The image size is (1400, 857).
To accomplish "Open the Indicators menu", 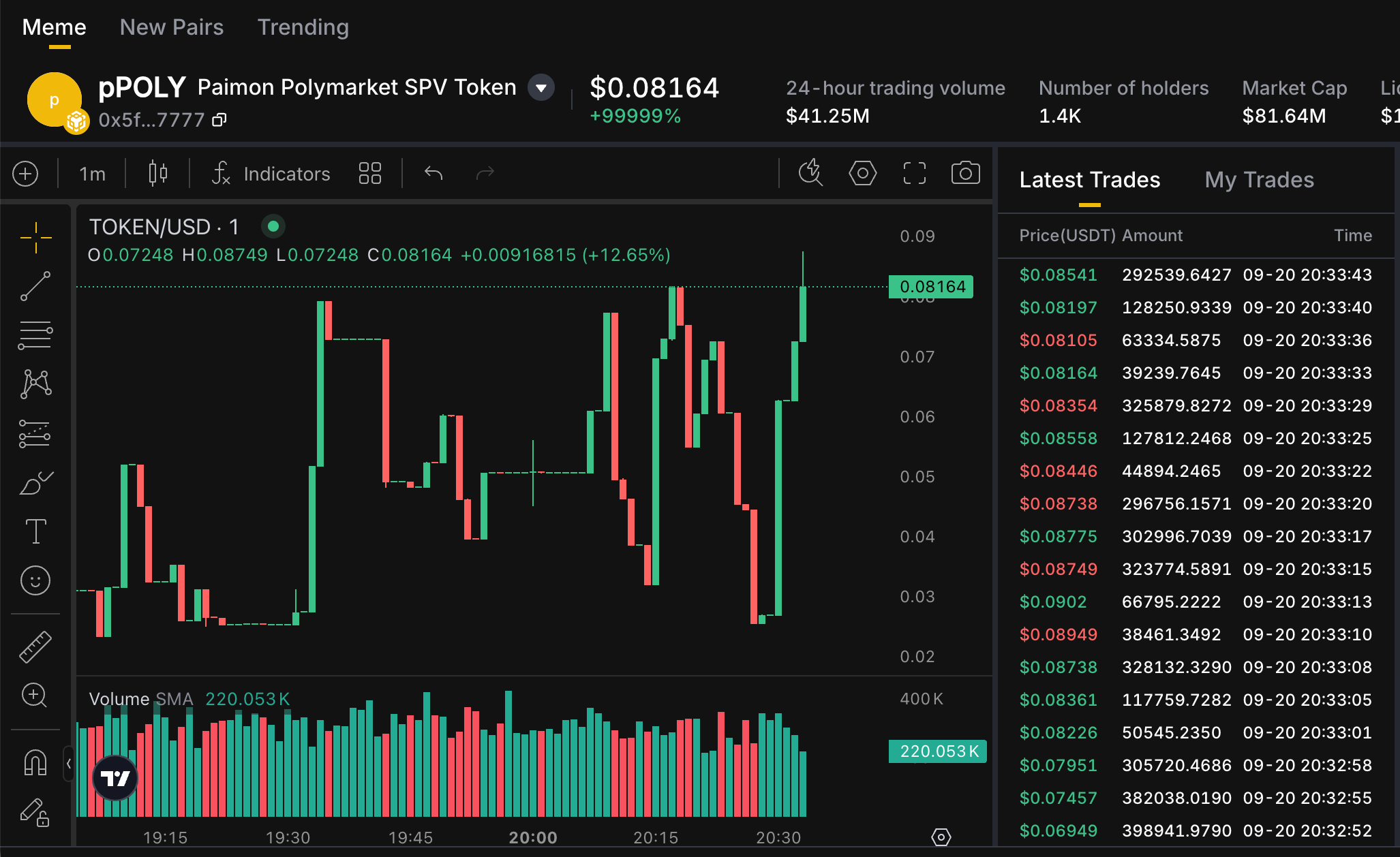I will point(271,174).
